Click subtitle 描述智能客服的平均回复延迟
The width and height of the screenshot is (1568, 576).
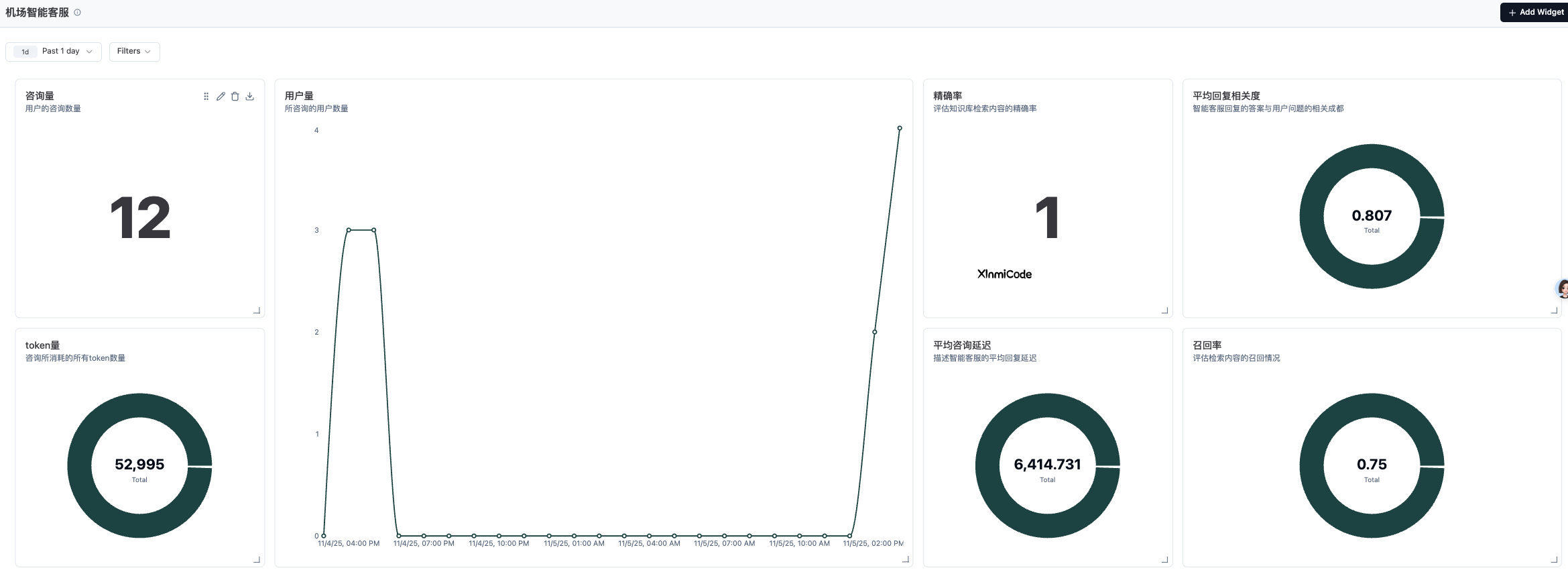coord(985,358)
